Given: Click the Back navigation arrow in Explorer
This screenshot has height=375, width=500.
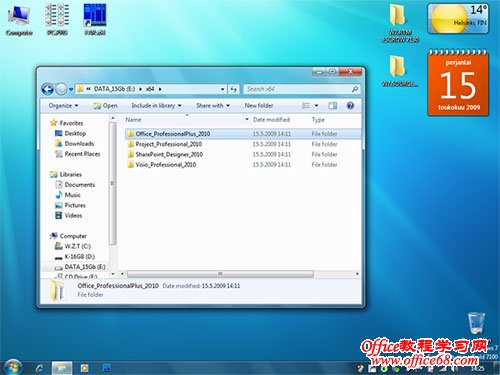Looking at the screenshot, I should point(48,89).
